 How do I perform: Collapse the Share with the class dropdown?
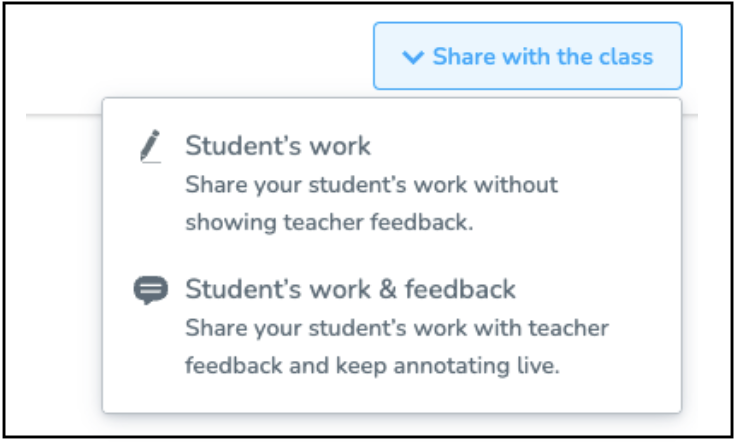[x=528, y=56]
